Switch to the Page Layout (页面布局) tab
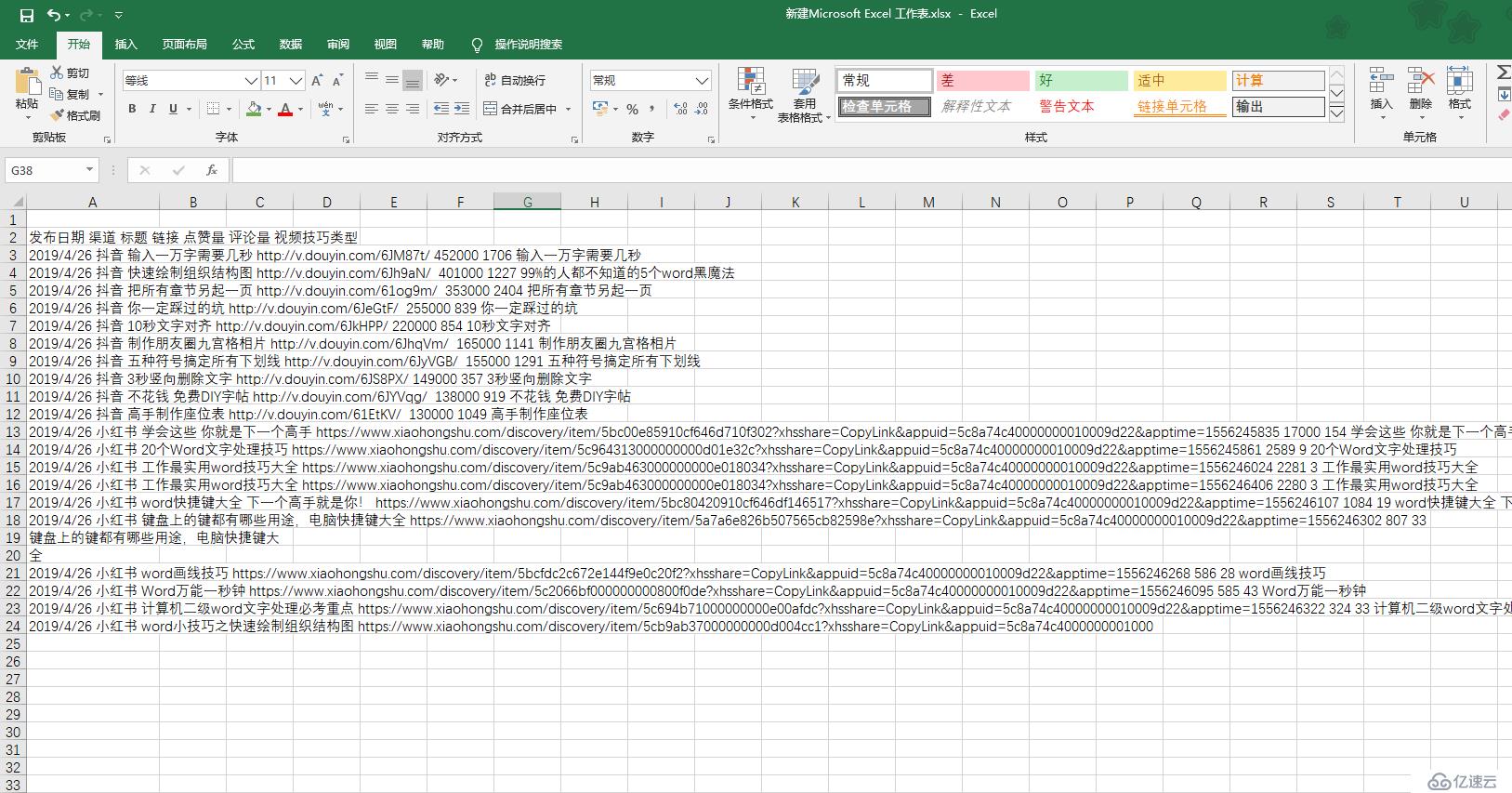Image resolution: width=1512 pixels, height=793 pixels. pos(184,44)
